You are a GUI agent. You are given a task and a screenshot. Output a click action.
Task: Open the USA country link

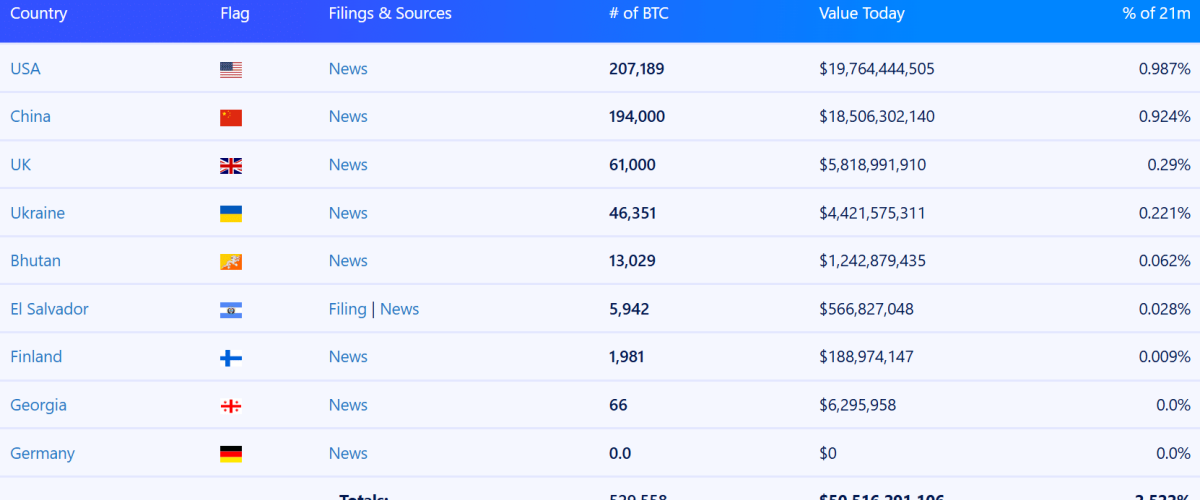click(x=25, y=69)
